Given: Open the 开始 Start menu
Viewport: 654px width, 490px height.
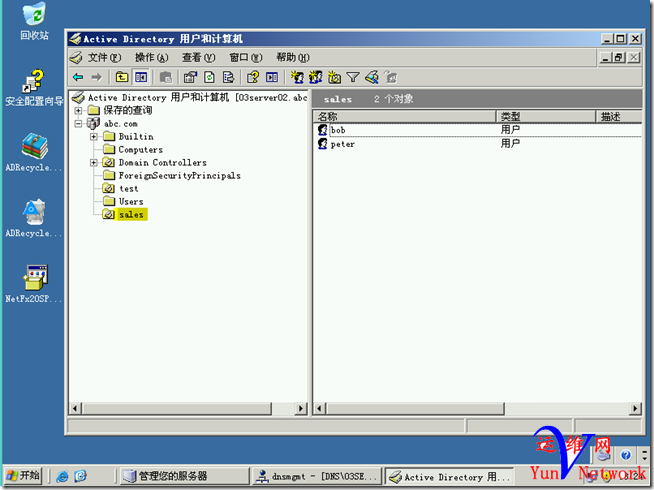Looking at the screenshot, I should (23, 475).
